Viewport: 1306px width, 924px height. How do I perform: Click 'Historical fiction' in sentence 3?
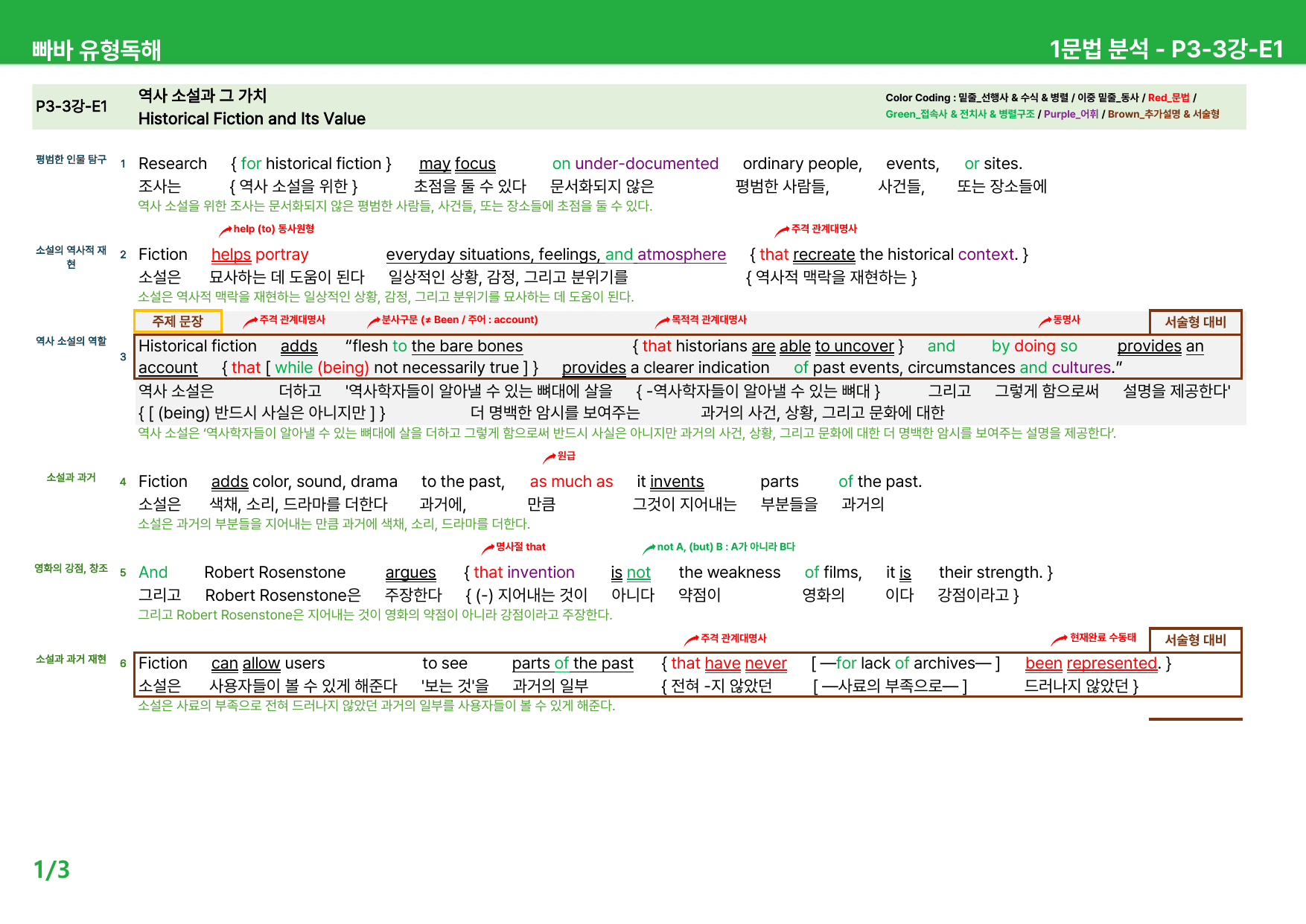point(197,346)
